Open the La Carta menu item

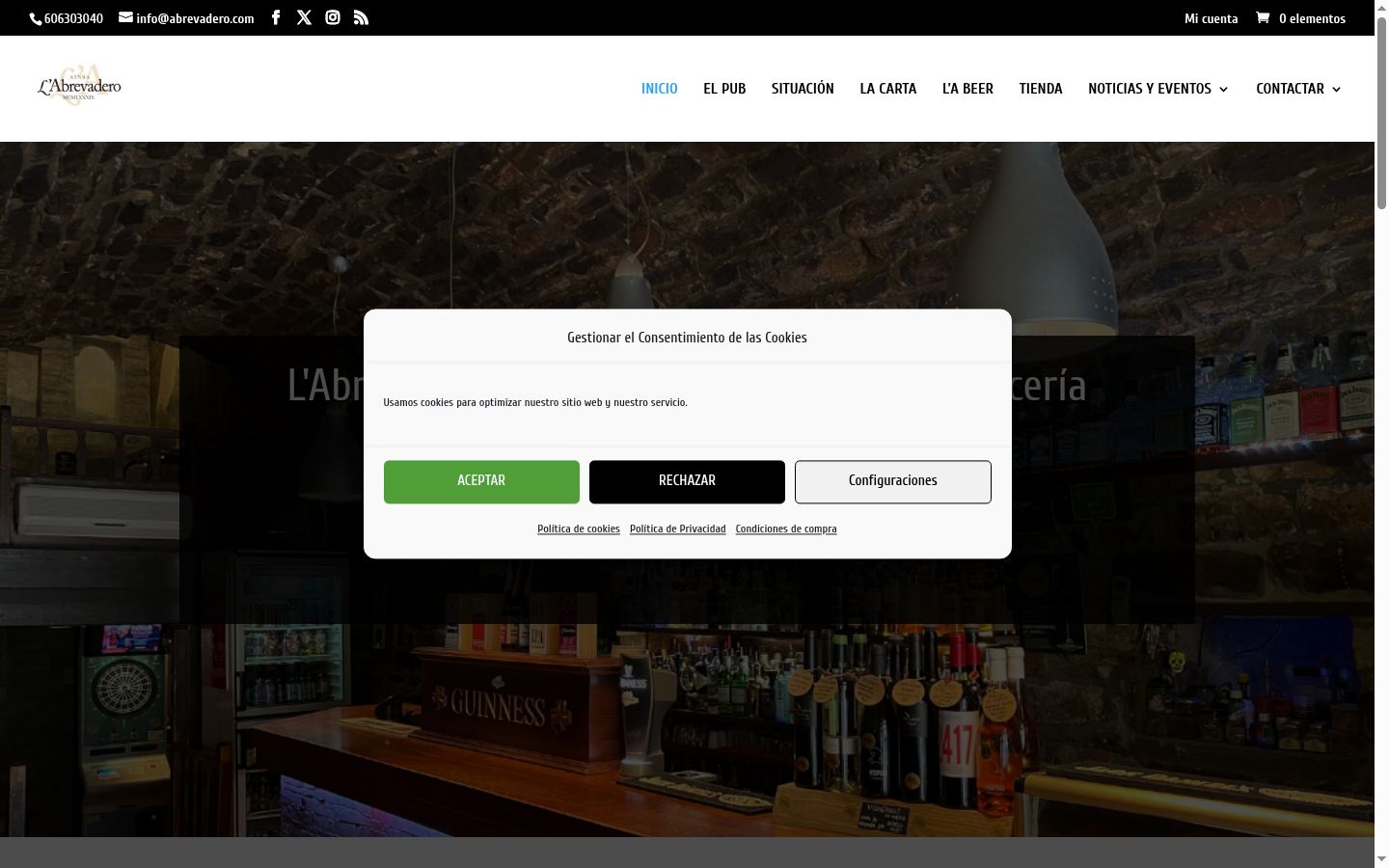tap(888, 89)
